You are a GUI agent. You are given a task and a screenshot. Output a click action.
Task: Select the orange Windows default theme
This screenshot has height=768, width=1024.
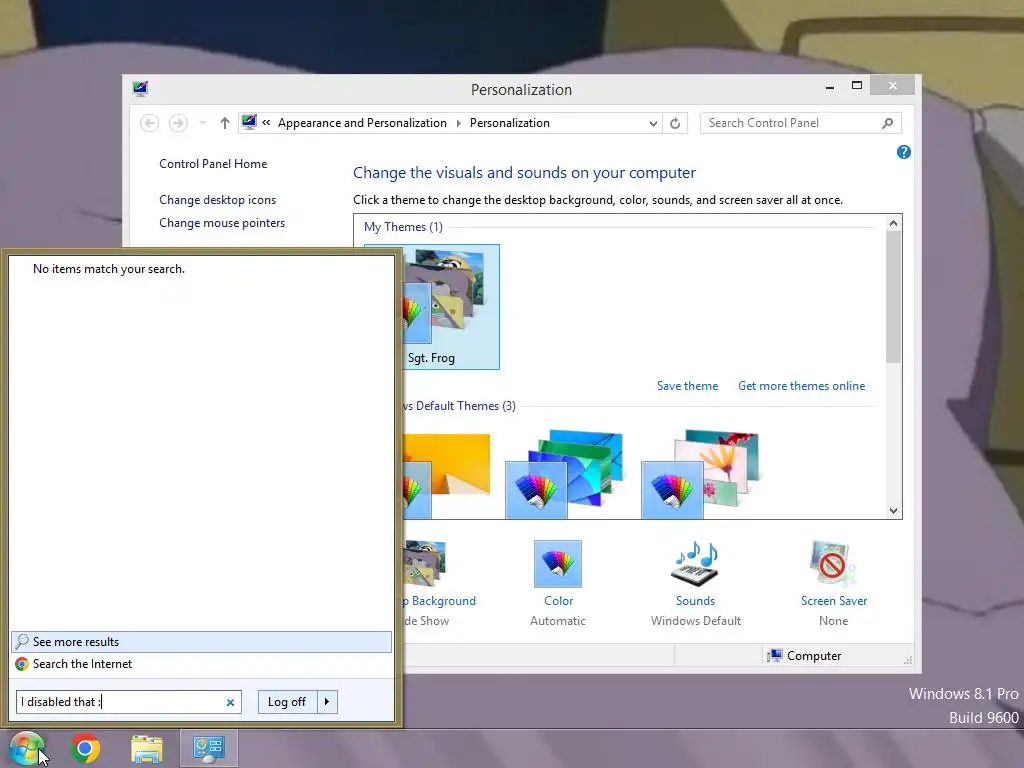[x=446, y=475]
